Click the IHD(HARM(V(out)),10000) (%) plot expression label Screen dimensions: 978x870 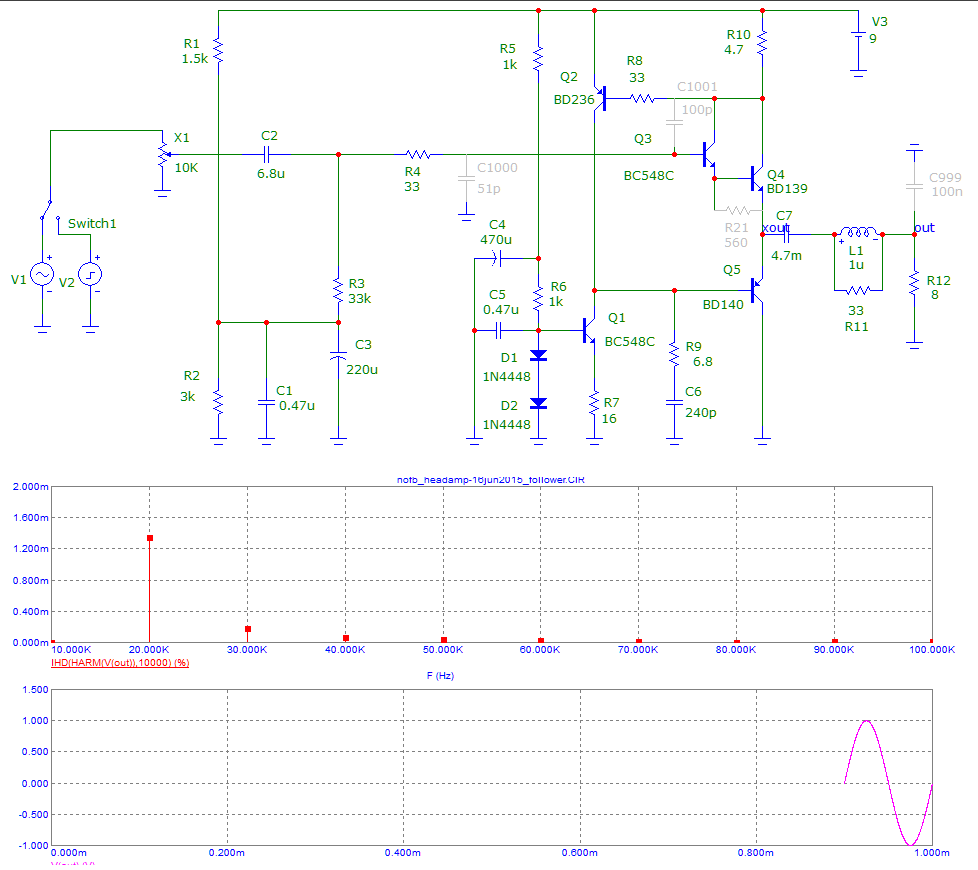click(x=120, y=662)
